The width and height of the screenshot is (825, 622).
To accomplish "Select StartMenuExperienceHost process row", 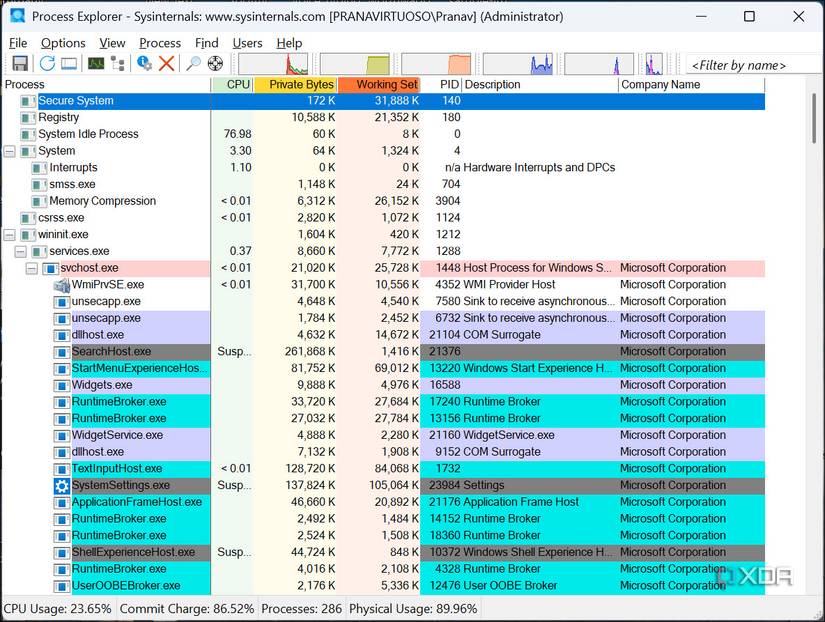I will pos(384,368).
